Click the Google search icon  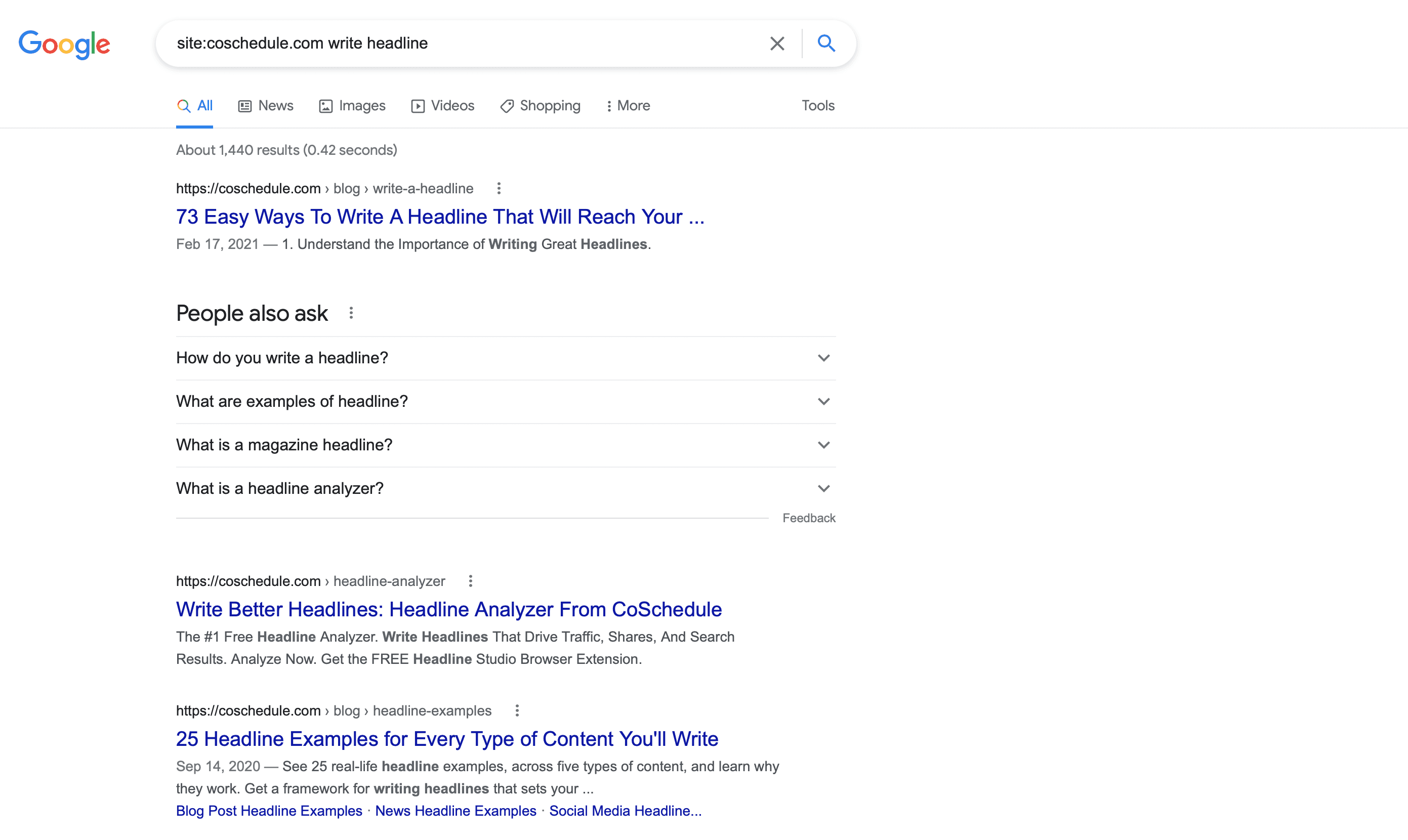pyautogui.click(x=826, y=43)
